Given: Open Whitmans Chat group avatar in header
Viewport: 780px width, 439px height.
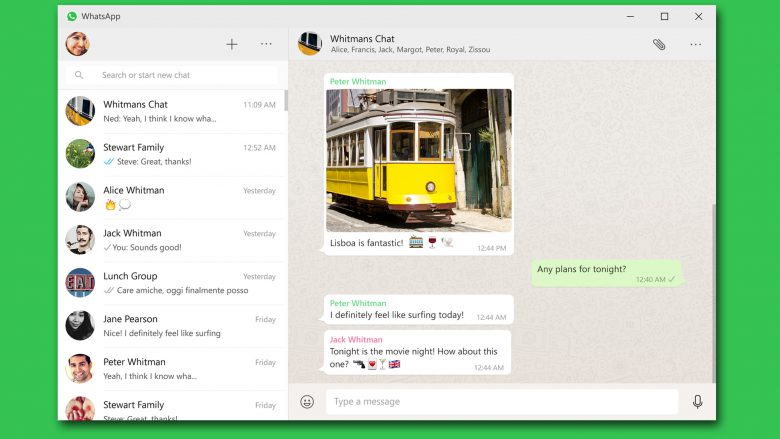Looking at the screenshot, I should click(310, 43).
